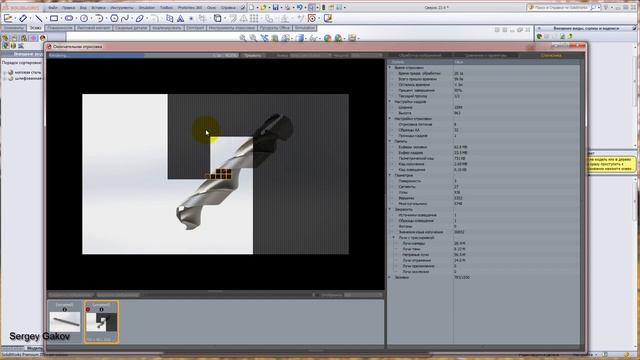Click the Save icon in top toolbar

276,7
